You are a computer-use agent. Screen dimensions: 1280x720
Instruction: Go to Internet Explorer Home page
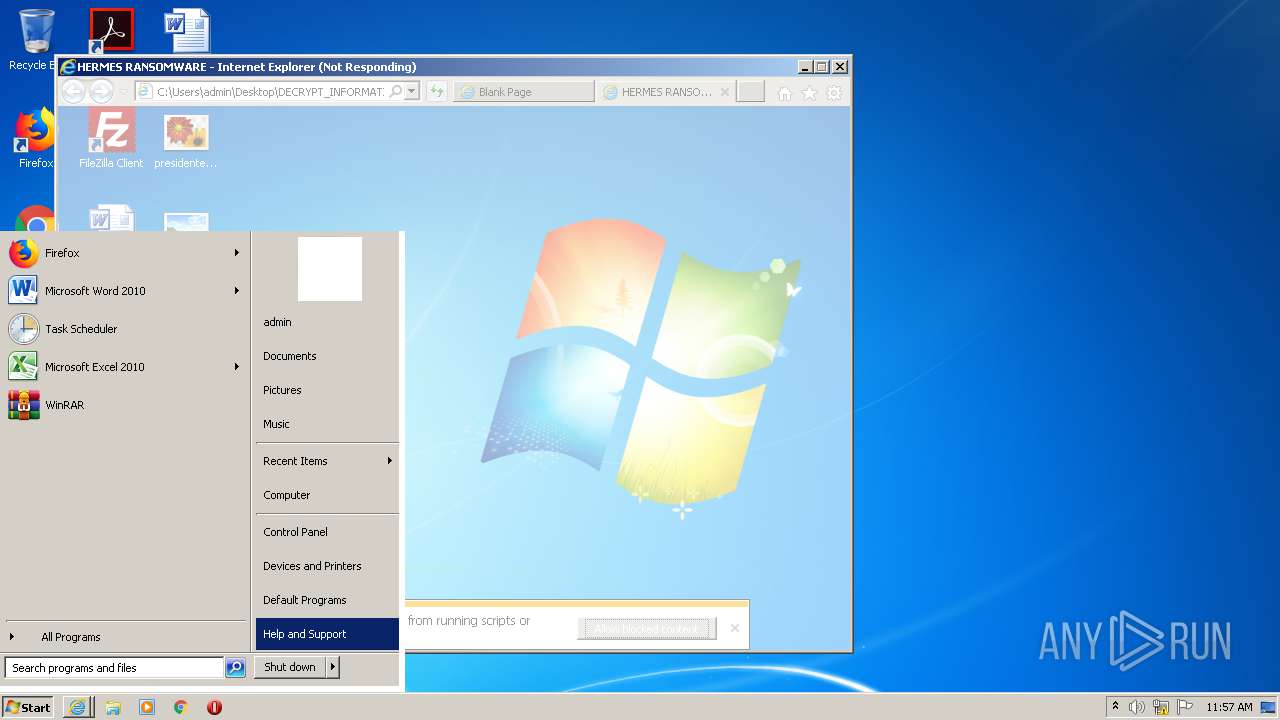click(x=785, y=93)
